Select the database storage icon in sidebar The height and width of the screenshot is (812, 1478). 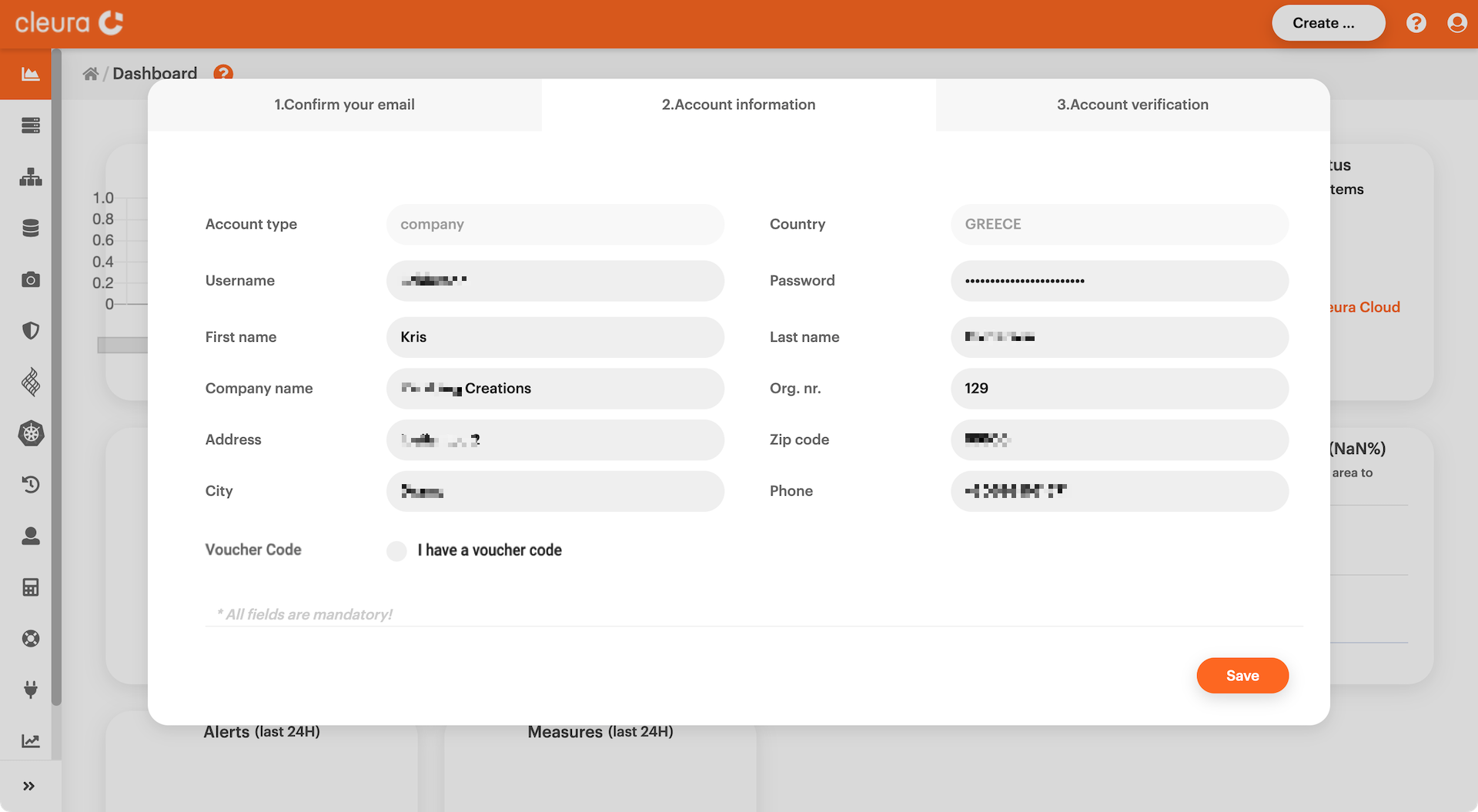[31, 228]
